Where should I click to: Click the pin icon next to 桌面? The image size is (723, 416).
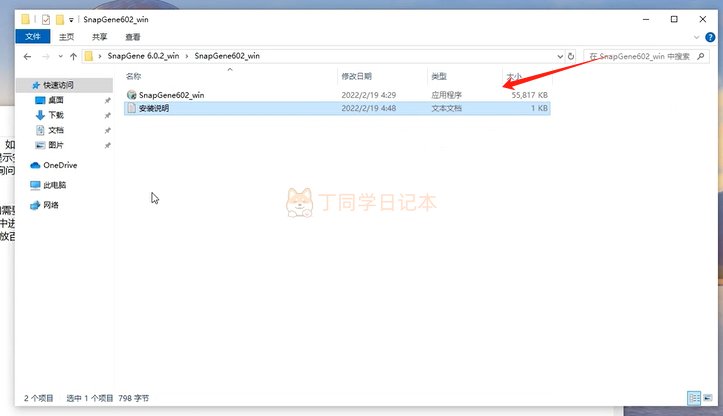(107, 101)
